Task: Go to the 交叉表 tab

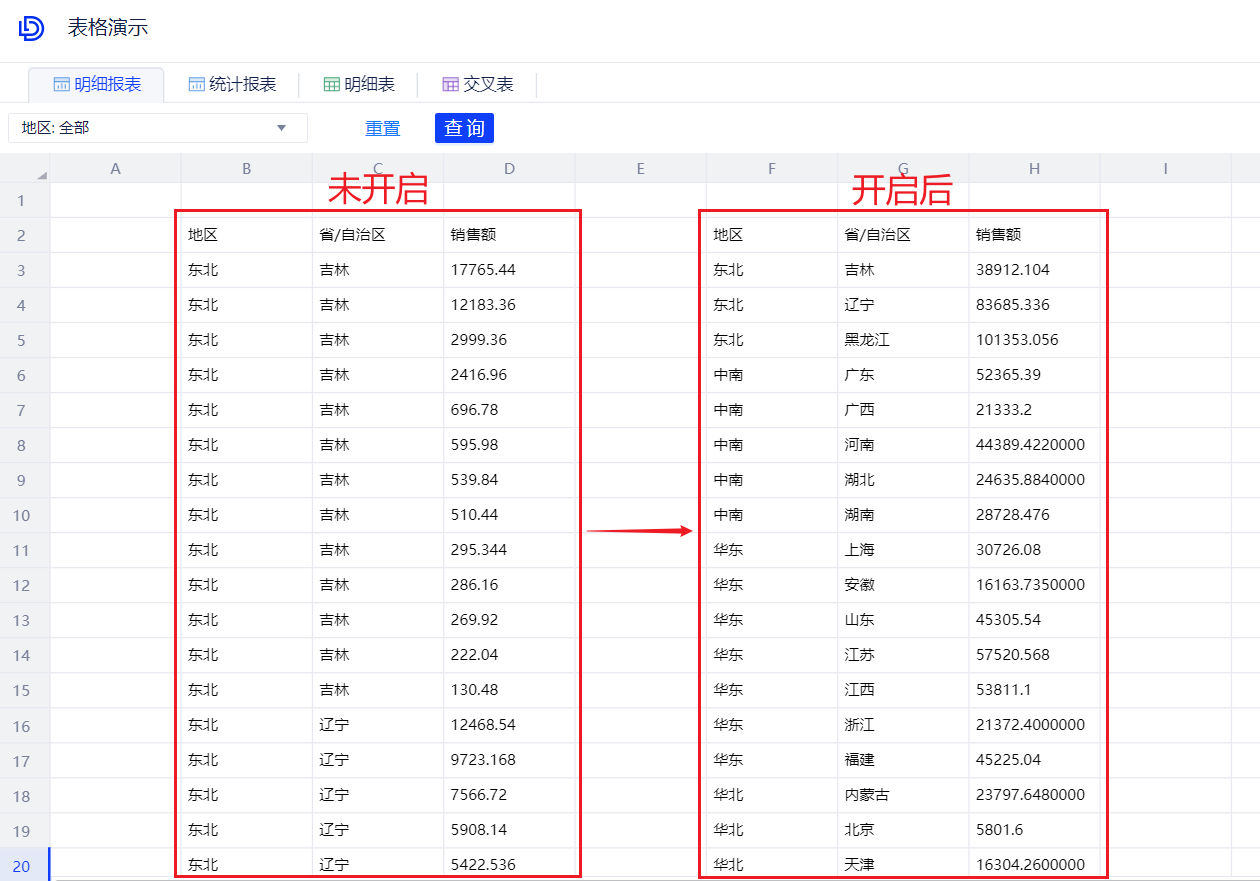Action: 478,85
